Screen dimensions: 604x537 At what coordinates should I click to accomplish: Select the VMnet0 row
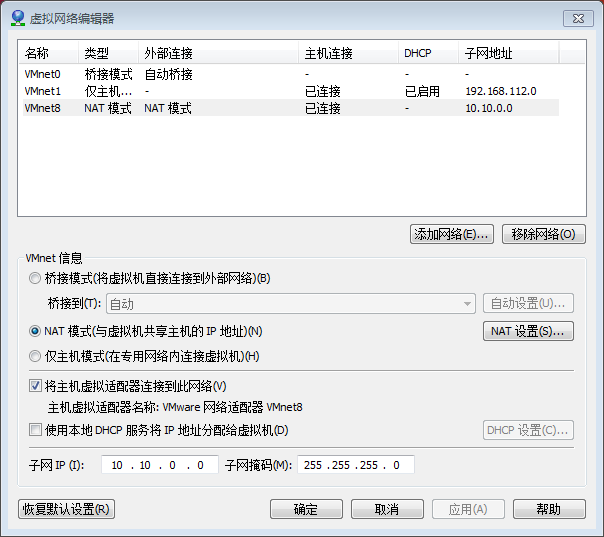(x=291, y=74)
